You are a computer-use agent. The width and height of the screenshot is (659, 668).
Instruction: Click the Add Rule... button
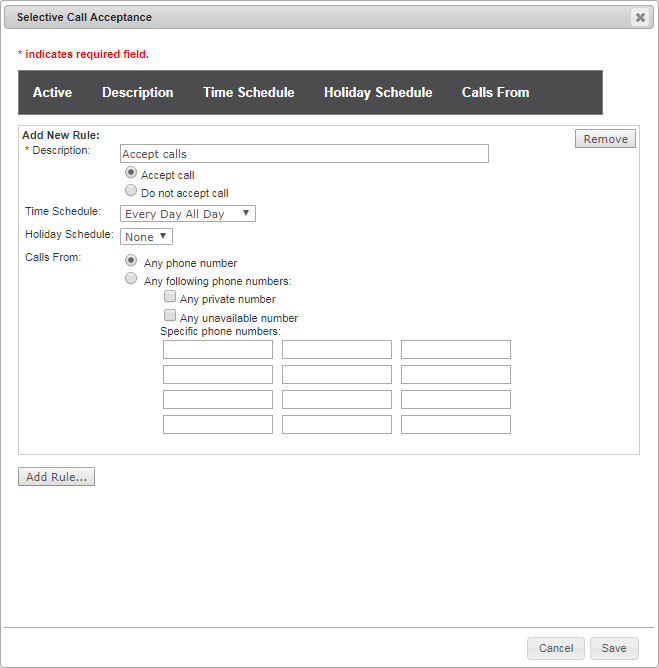[56, 477]
